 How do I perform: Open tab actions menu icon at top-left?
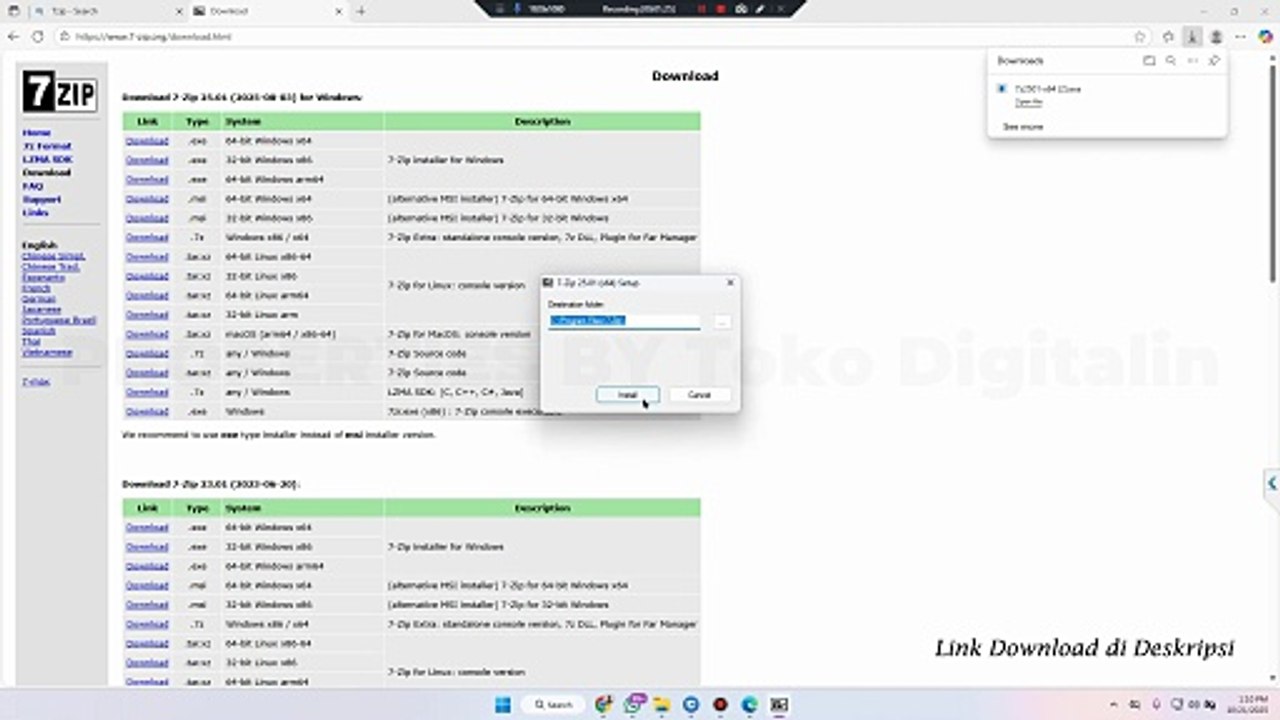[12, 11]
